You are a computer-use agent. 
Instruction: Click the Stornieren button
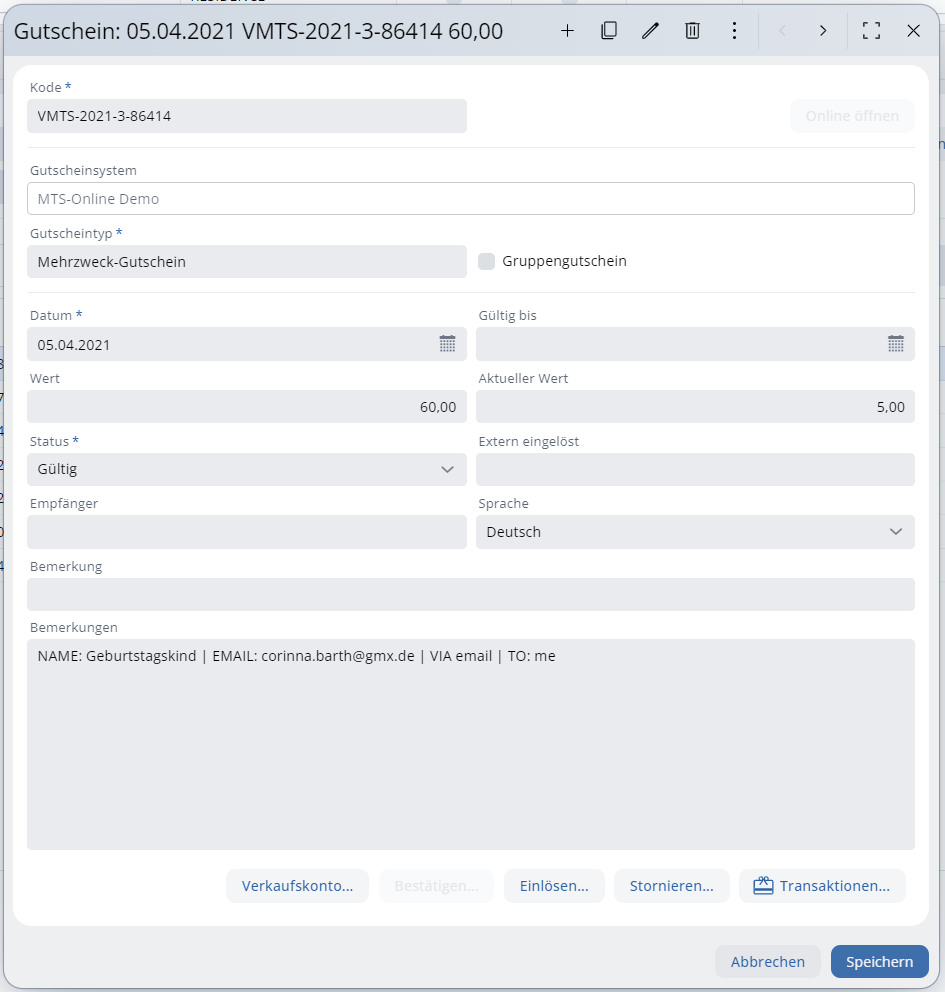coord(671,886)
